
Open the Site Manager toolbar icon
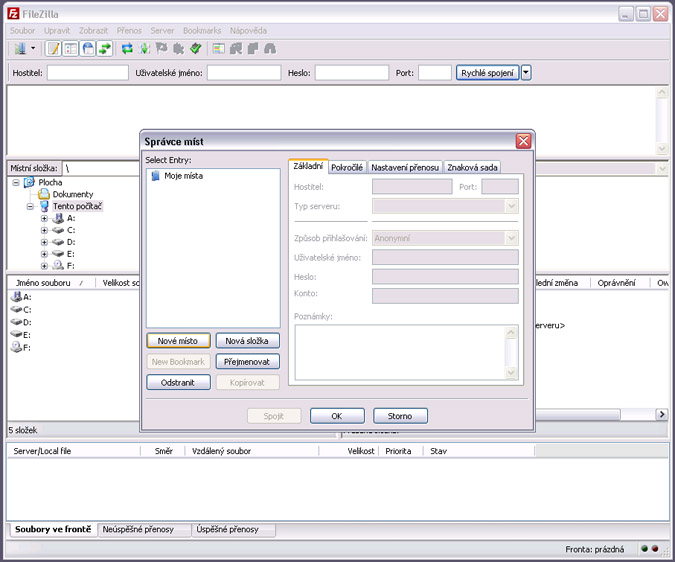[20, 49]
